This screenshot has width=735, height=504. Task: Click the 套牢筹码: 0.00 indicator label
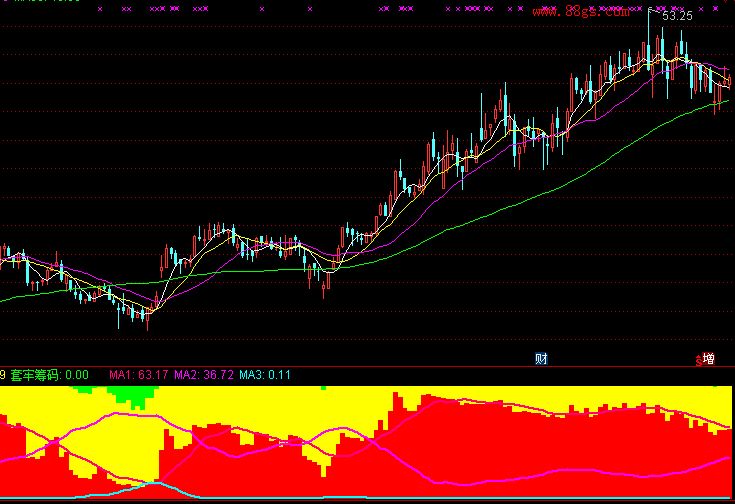tap(49, 375)
